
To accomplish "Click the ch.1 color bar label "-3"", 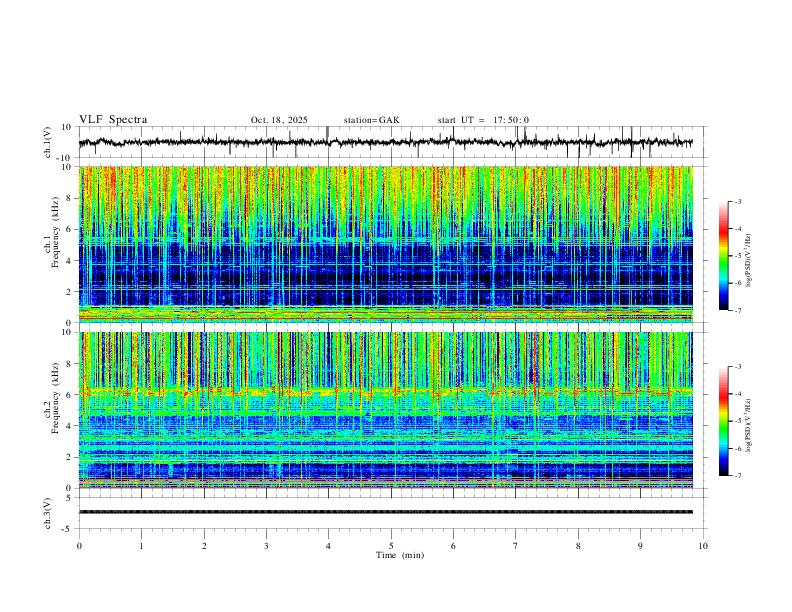I will [x=737, y=201].
